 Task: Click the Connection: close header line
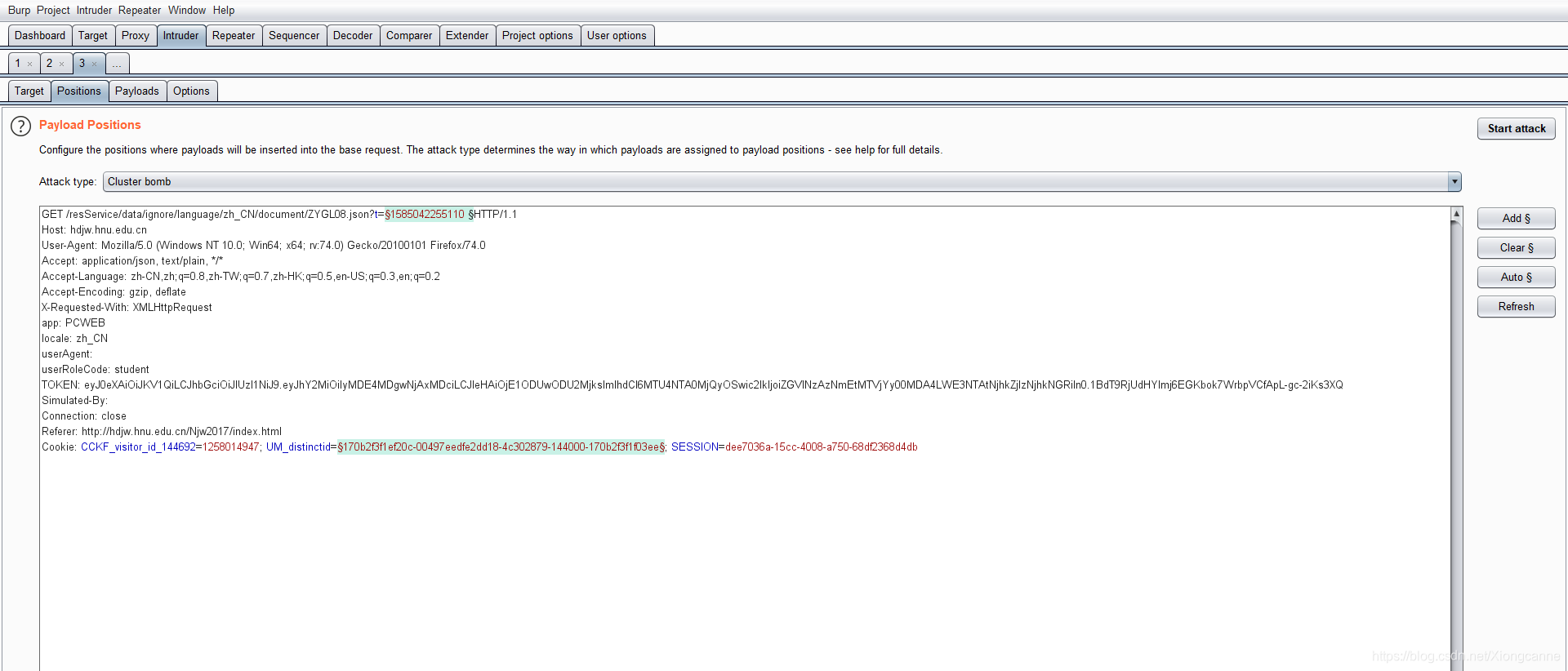pyautogui.click(x=84, y=416)
